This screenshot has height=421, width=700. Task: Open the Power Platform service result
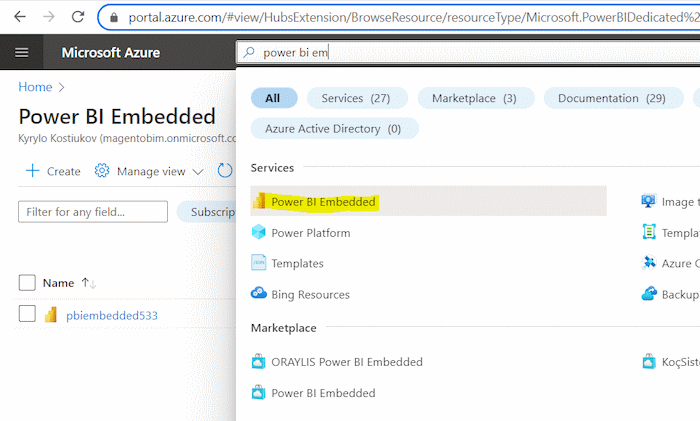pyautogui.click(x=311, y=233)
